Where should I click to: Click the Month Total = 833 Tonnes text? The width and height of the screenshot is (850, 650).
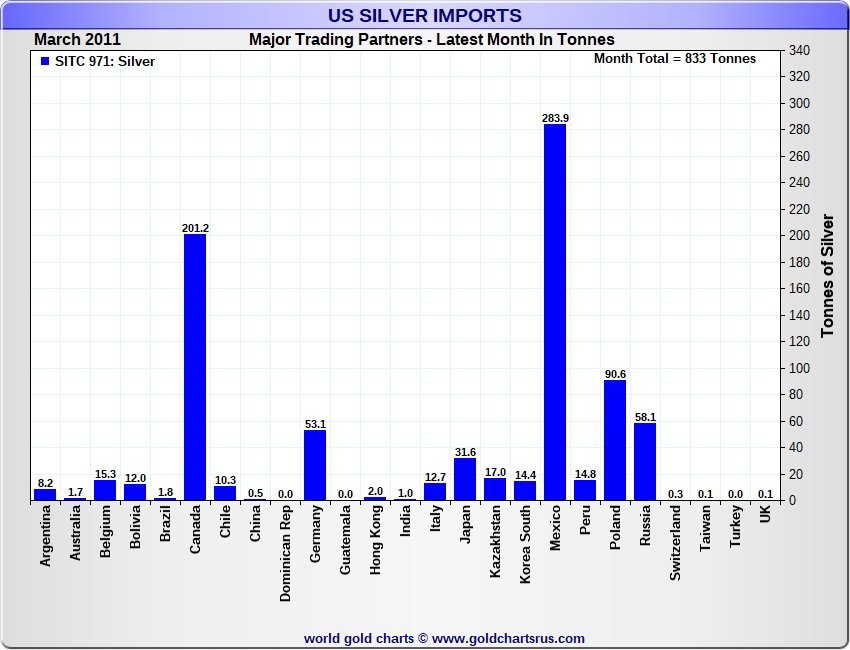(675, 59)
